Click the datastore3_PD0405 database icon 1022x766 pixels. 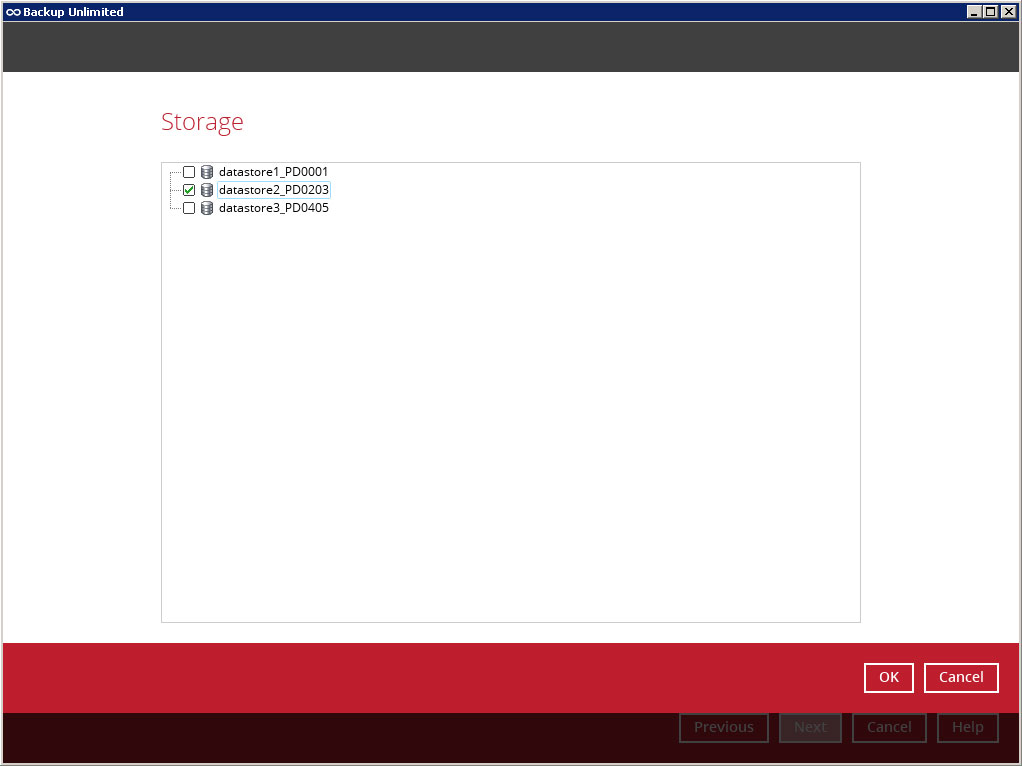[207, 208]
